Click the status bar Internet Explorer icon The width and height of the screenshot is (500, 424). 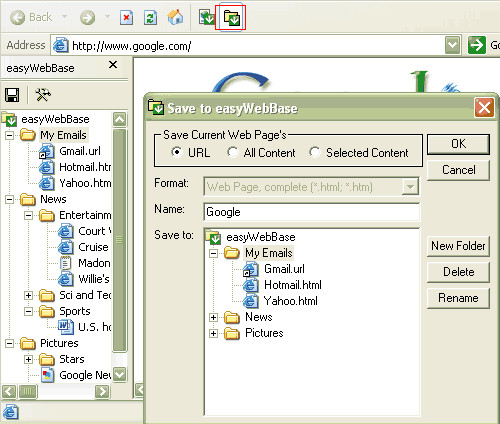click(x=10, y=412)
